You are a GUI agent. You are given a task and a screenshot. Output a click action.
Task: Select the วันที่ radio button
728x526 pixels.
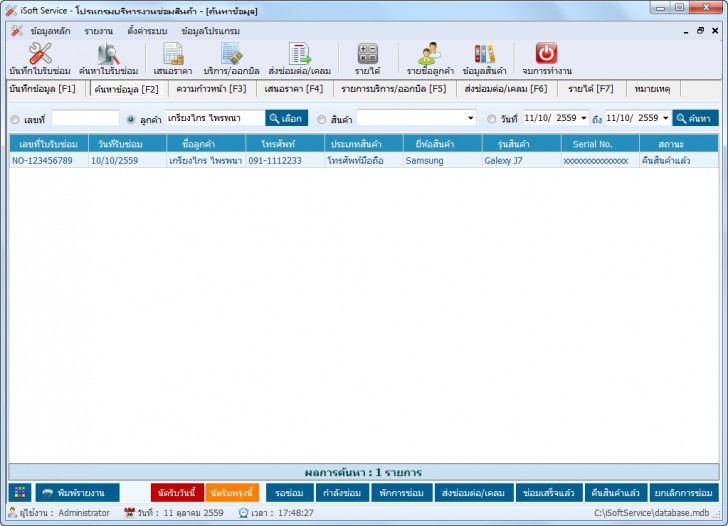[491, 119]
